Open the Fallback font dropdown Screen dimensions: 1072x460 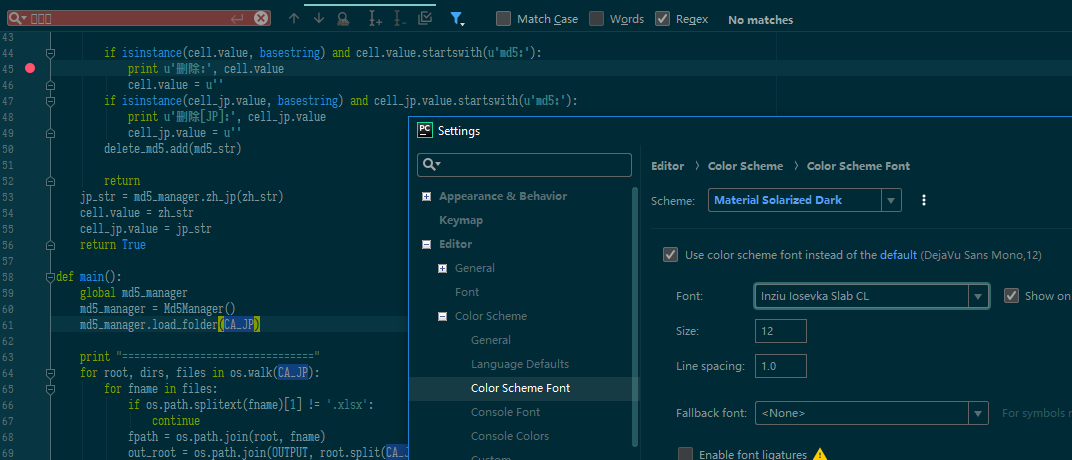coord(978,413)
